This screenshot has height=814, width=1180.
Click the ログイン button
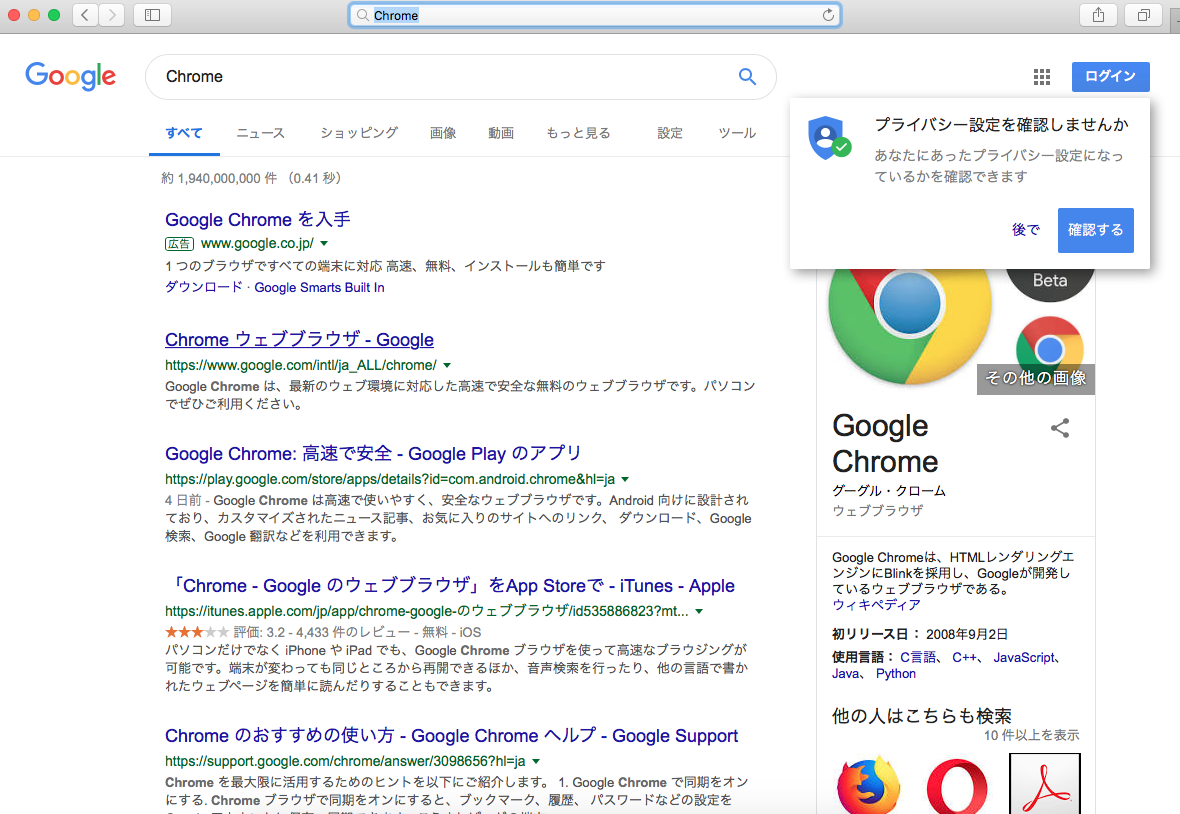pyautogui.click(x=1110, y=77)
